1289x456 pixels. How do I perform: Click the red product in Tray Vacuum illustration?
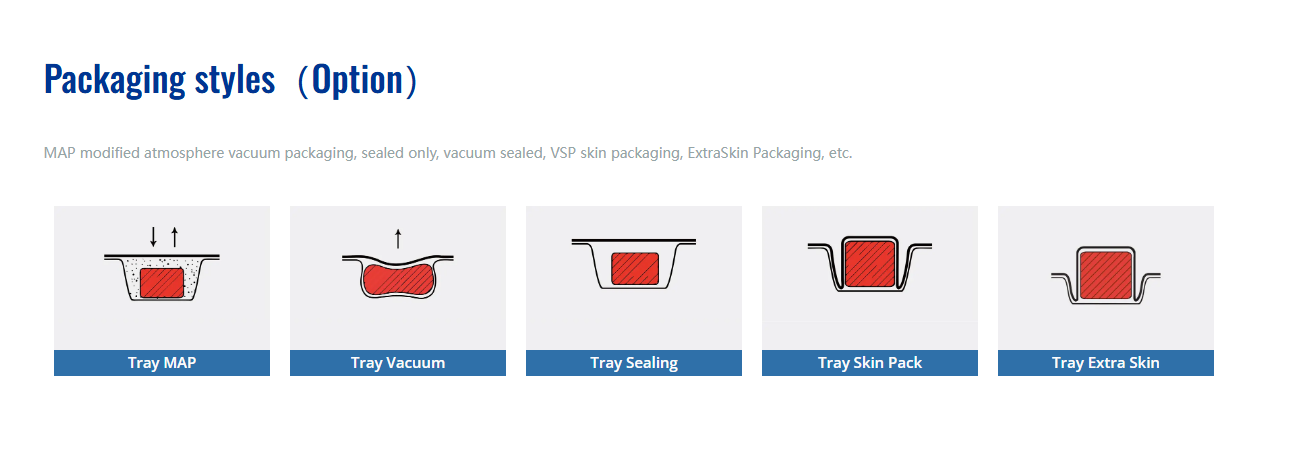(398, 280)
